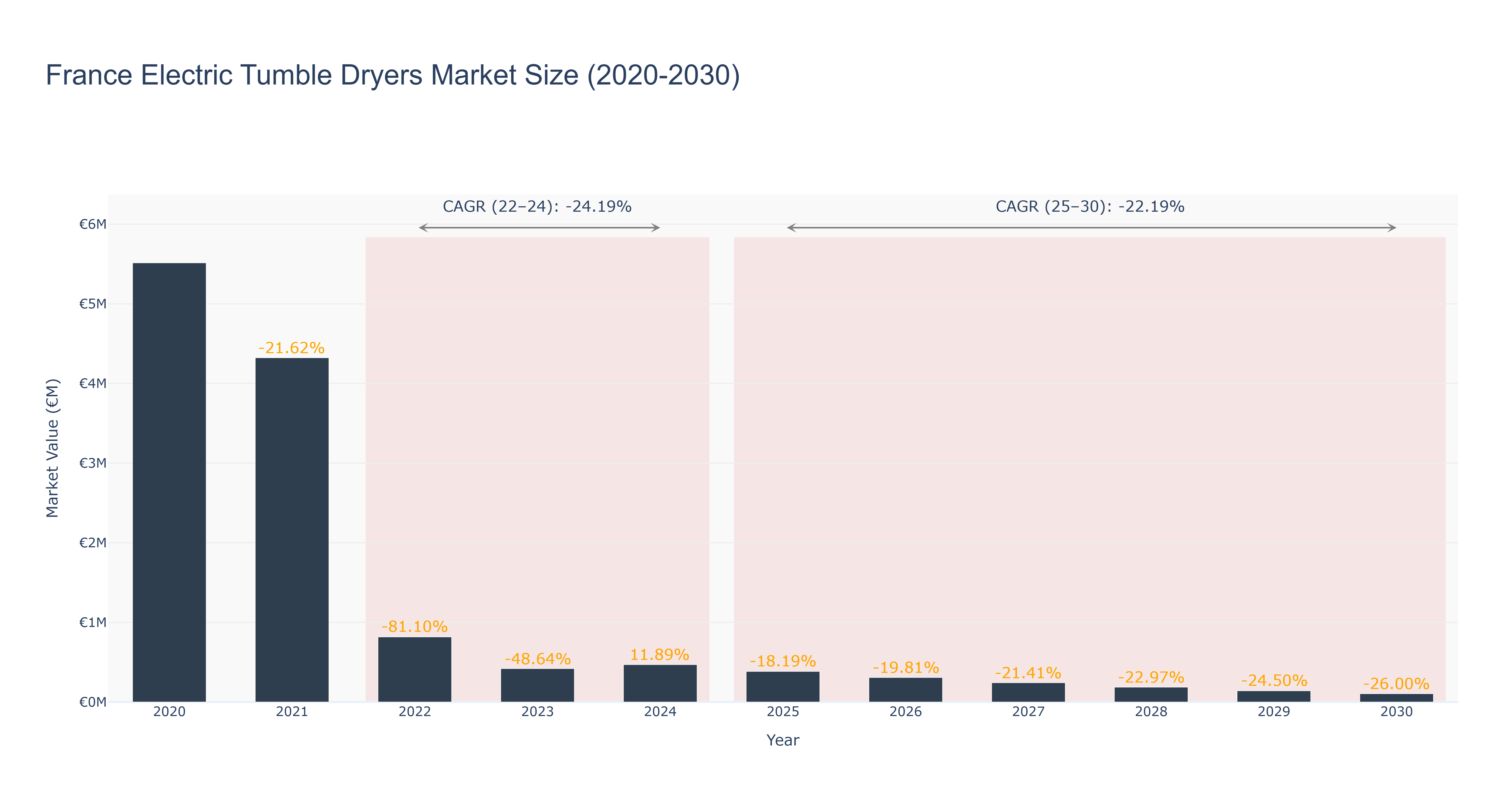Click the €5M y-axis tick label

93,304
